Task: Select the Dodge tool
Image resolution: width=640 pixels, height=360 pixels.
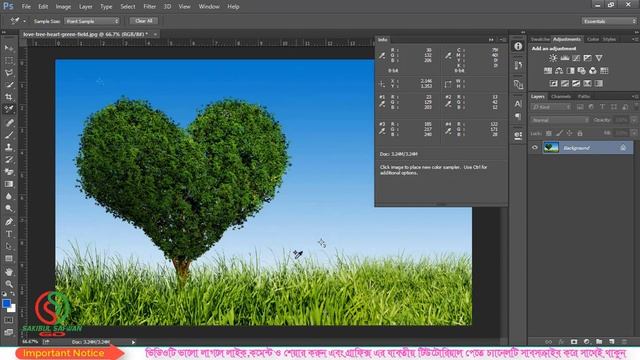Action: (x=9, y=209)
